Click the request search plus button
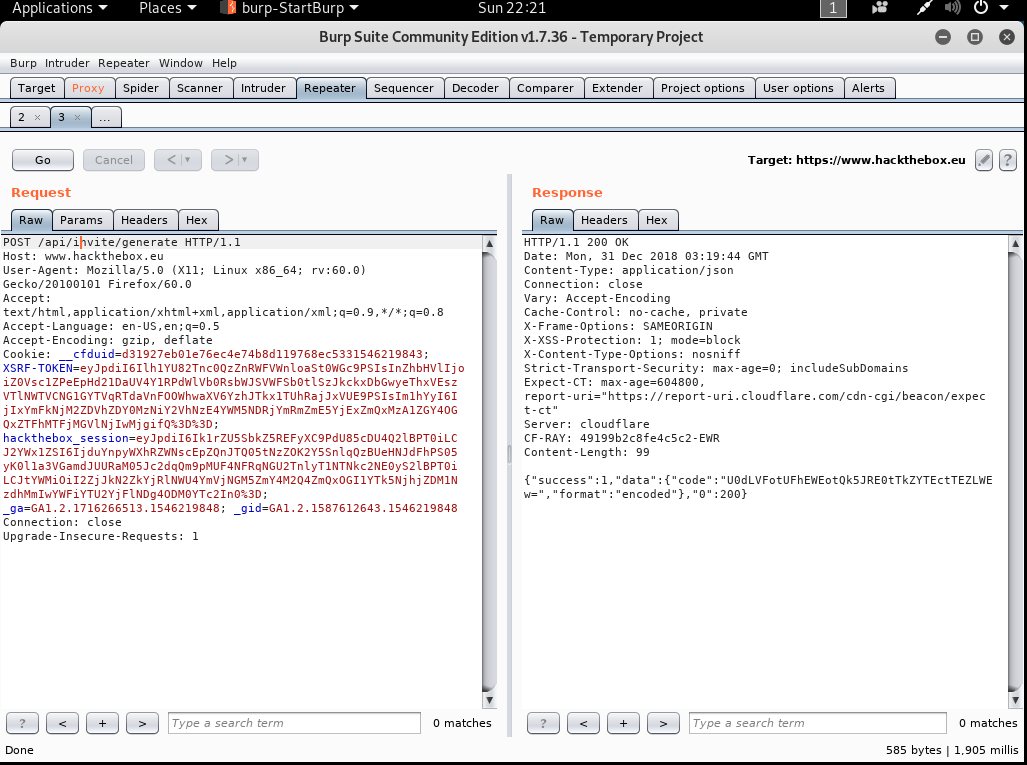1027x765 pixels. tap(102, 723)
